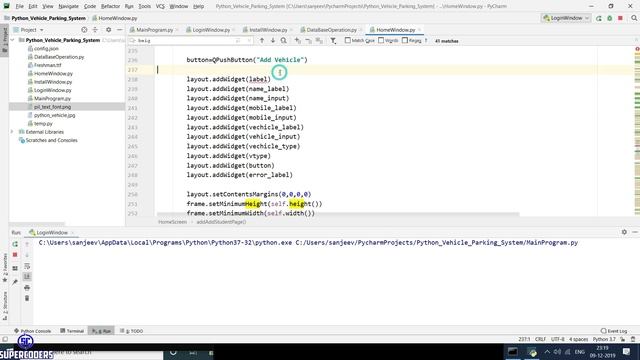
Task: Click addAddStudentPage() in breadcrumb bar
Action: pos(221,222)
